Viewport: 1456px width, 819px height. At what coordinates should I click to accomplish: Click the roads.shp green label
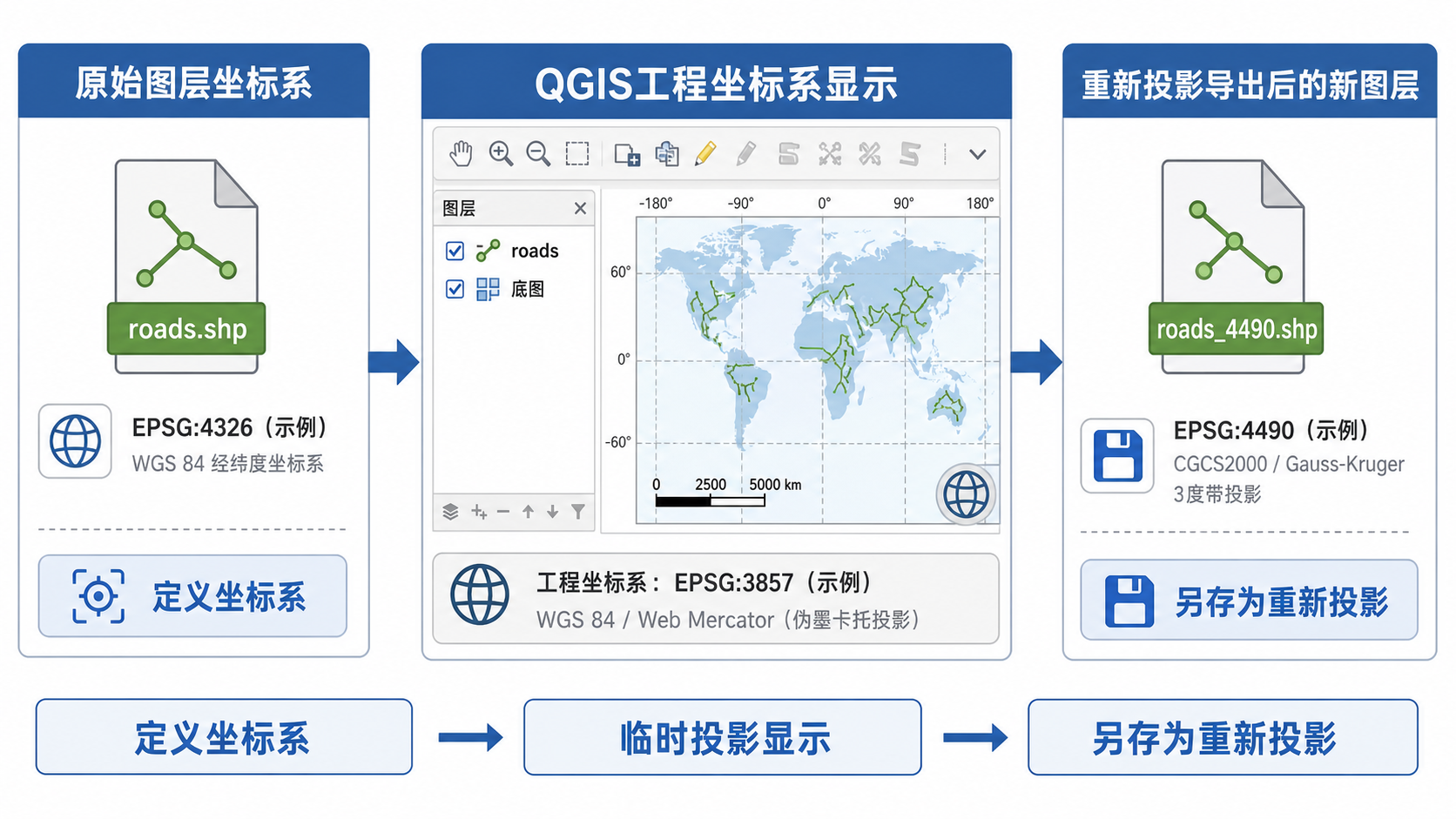point(186,329)
